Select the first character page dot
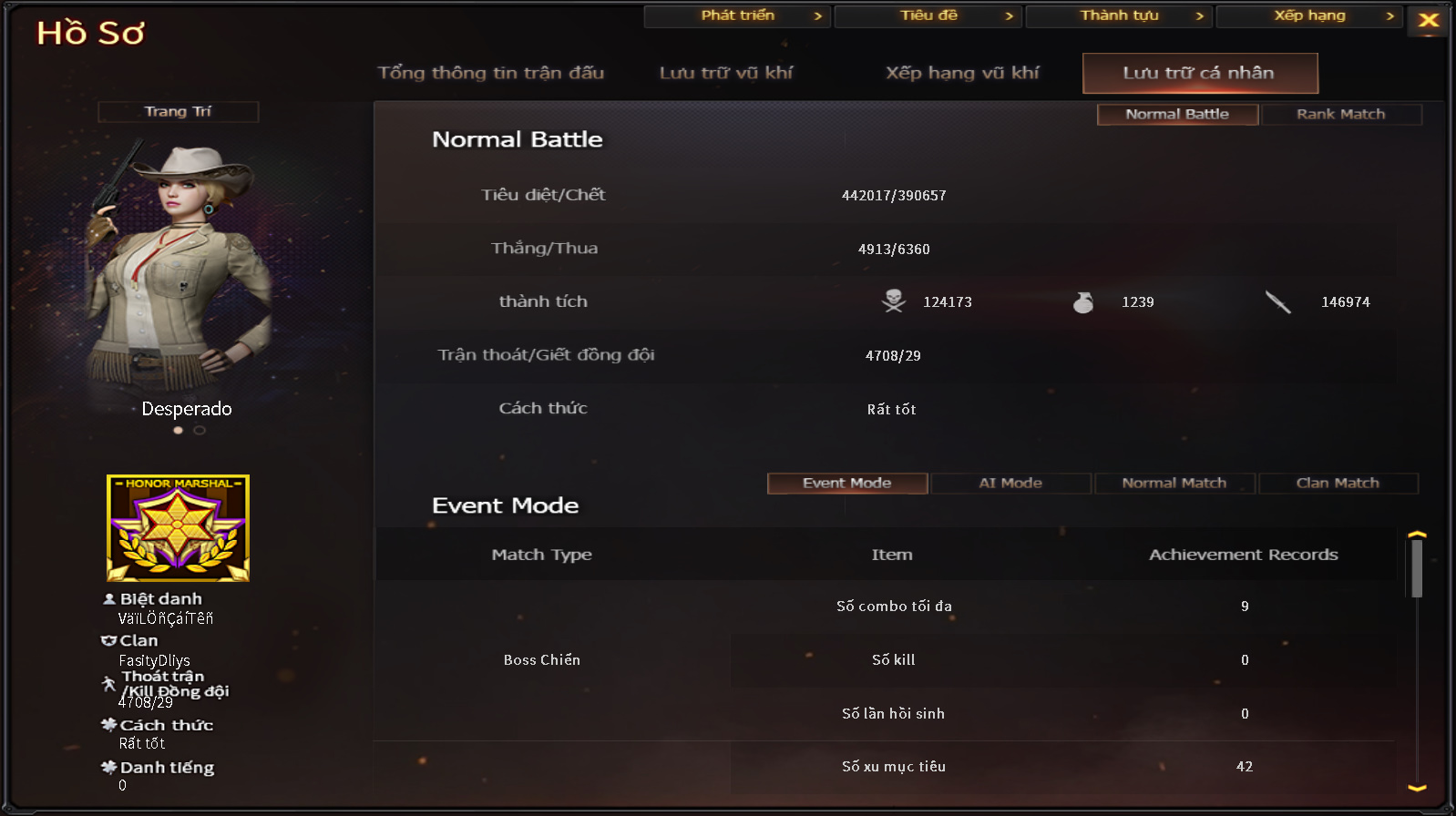Screen dimensions: 1456x816 point(179,430)
